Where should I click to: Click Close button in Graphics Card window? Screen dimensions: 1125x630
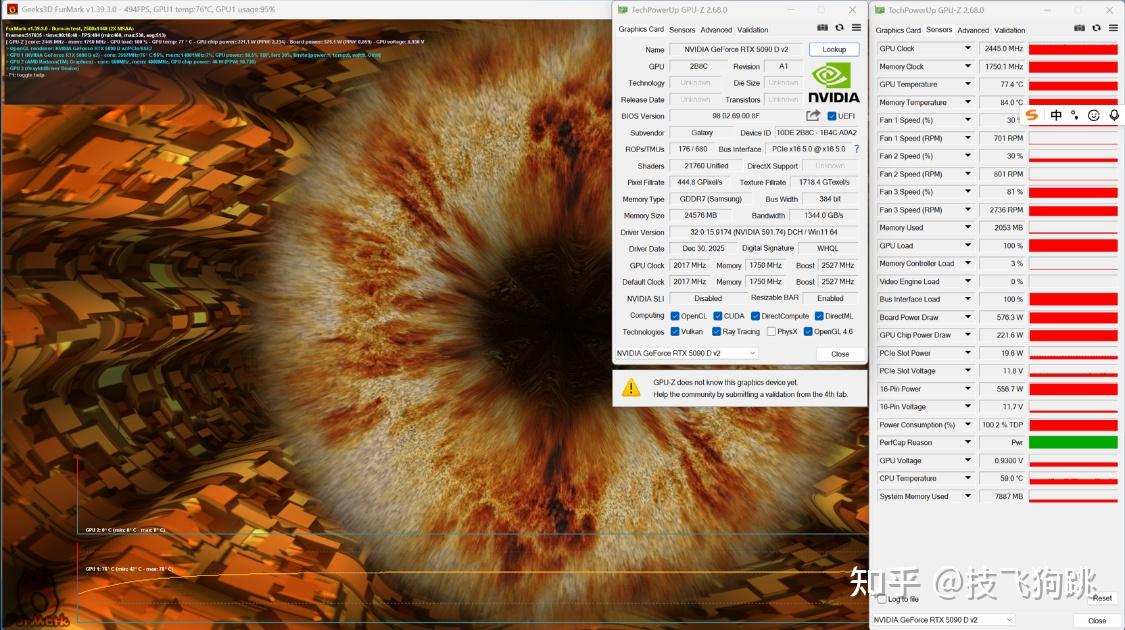pyautogui.click(x=840, y=354)
